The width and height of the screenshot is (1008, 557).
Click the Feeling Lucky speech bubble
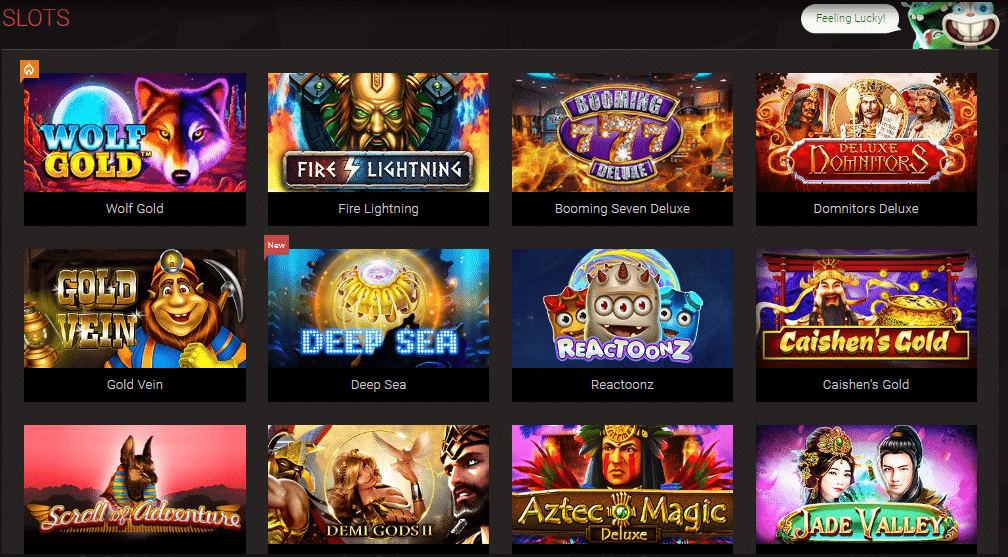(850, 19)
